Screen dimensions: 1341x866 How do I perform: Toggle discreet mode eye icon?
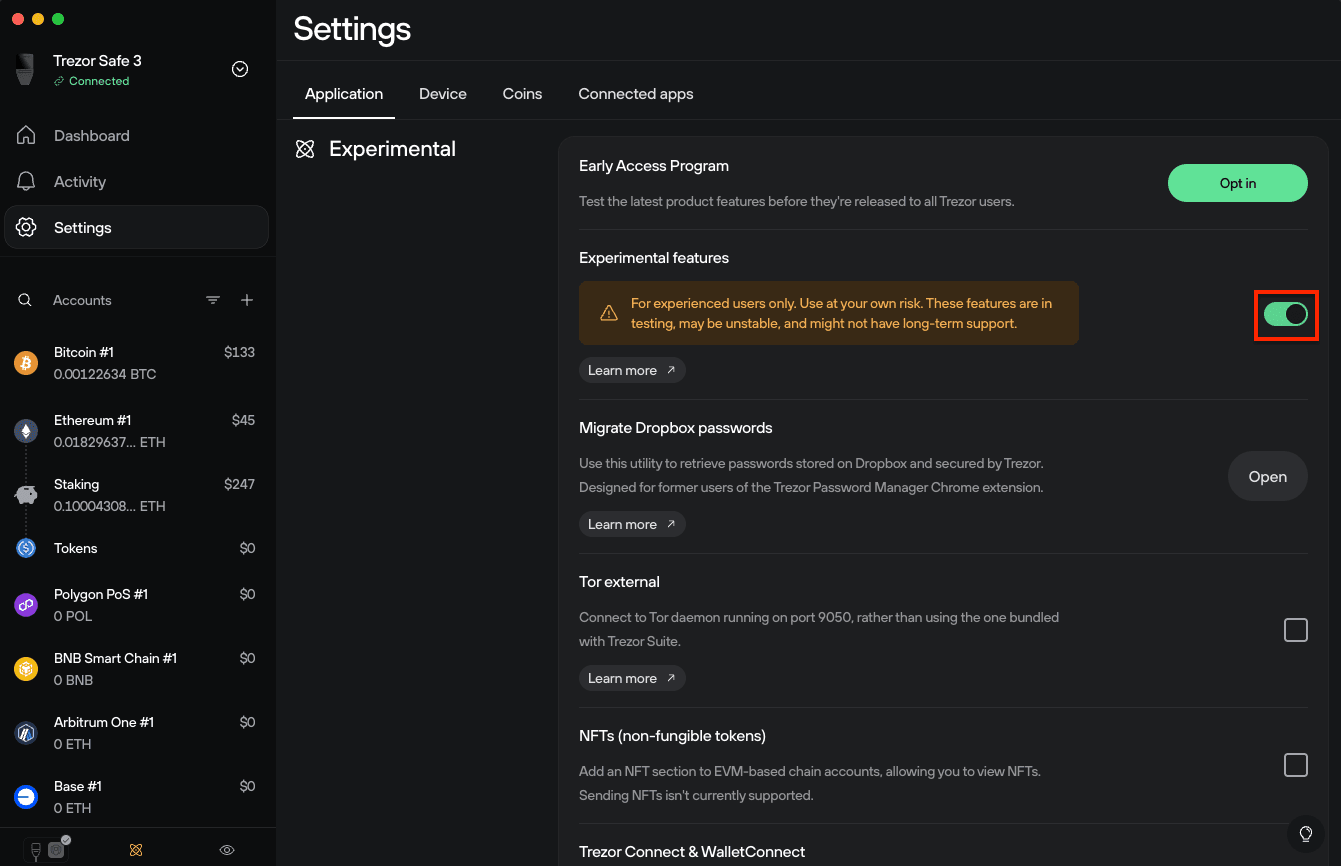[227, 850]
